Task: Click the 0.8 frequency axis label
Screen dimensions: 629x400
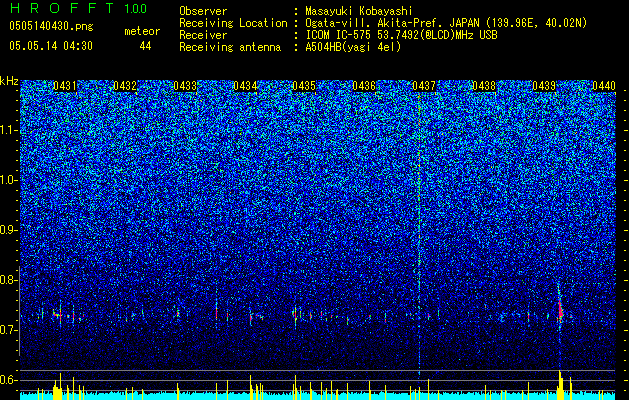Action: point(9,280)
